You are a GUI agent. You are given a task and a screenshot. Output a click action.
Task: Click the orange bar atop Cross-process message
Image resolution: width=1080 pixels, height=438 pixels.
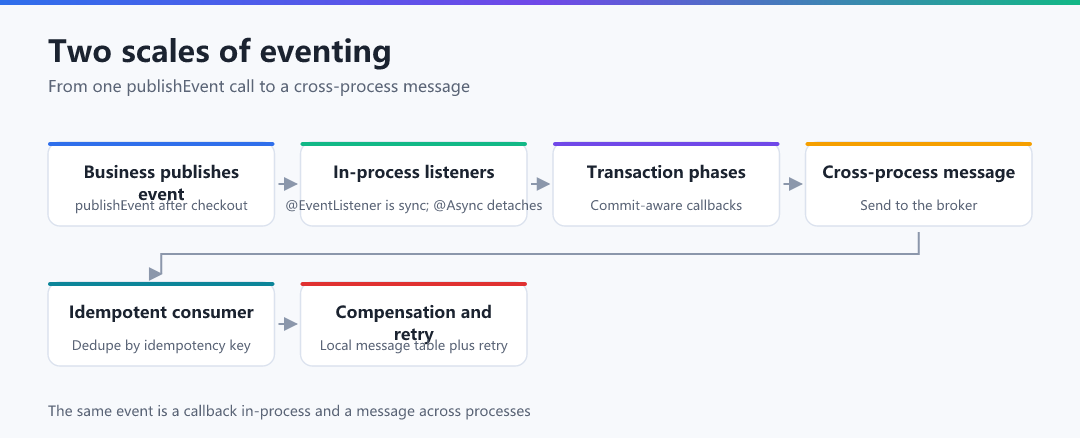click(919, 144)
